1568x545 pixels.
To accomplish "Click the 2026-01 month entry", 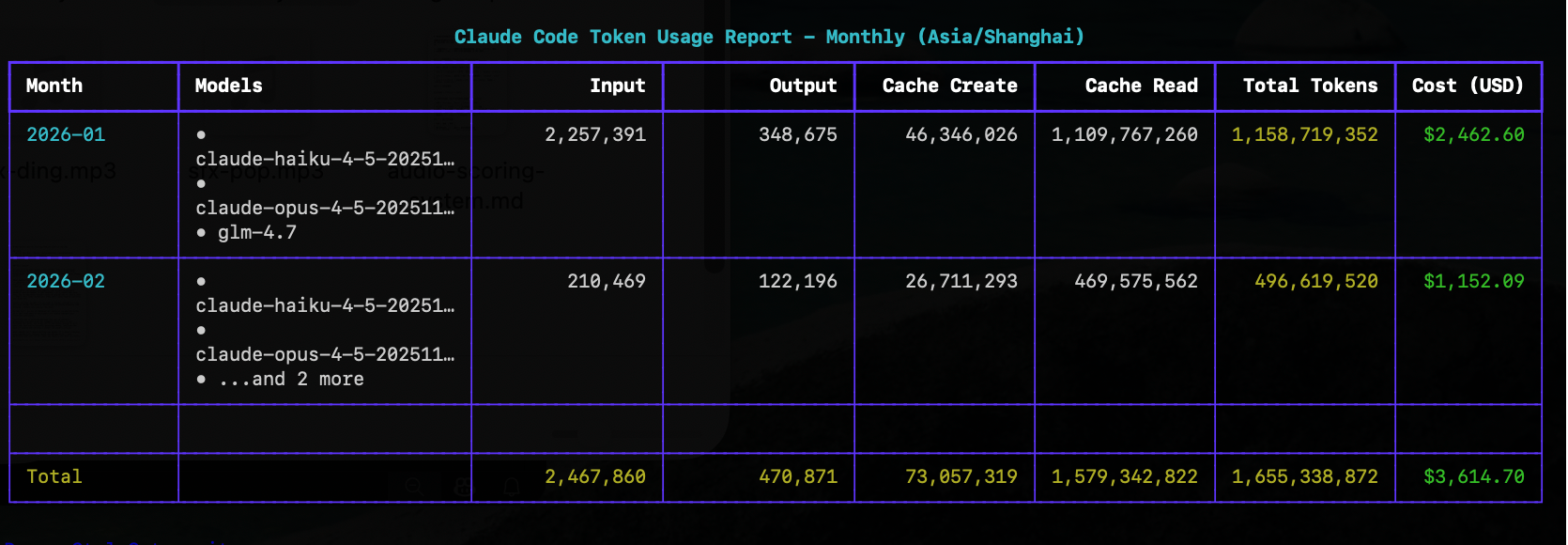I will 66,134.
